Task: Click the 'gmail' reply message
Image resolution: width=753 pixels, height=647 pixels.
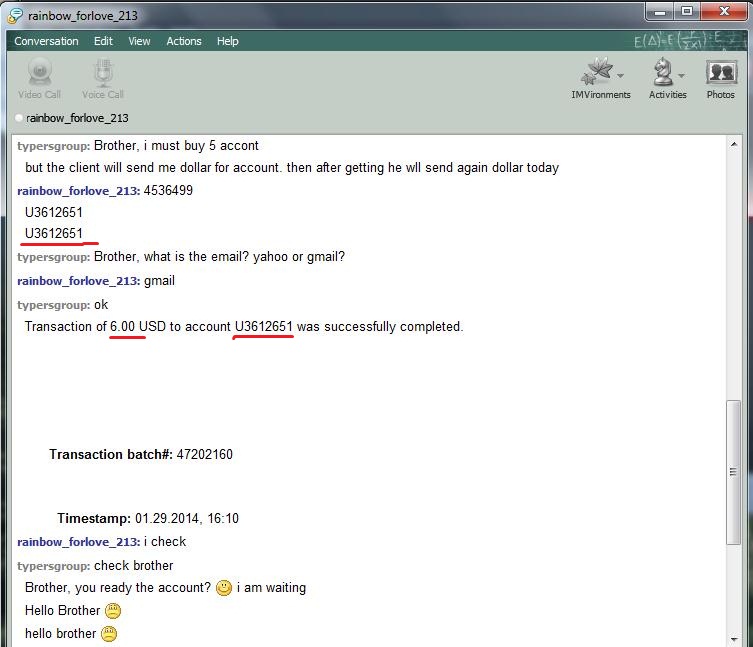Action: (x=159, y=281)
